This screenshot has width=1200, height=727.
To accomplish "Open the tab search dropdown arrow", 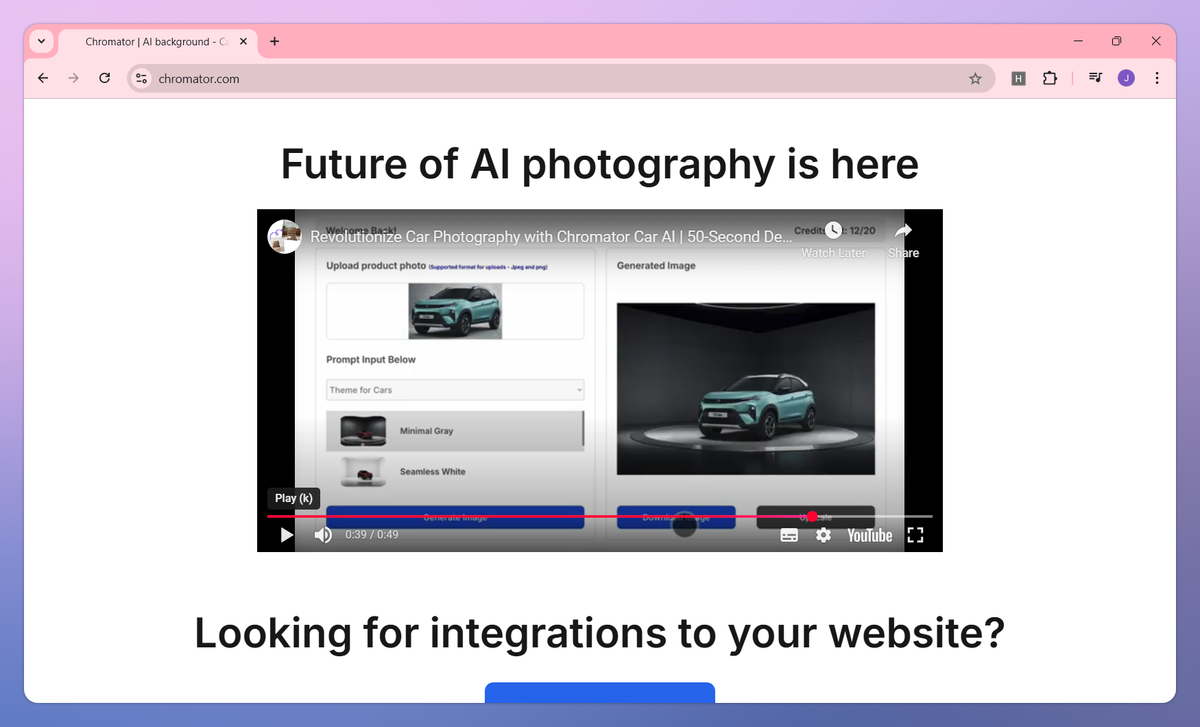I will tap(41, 42).
